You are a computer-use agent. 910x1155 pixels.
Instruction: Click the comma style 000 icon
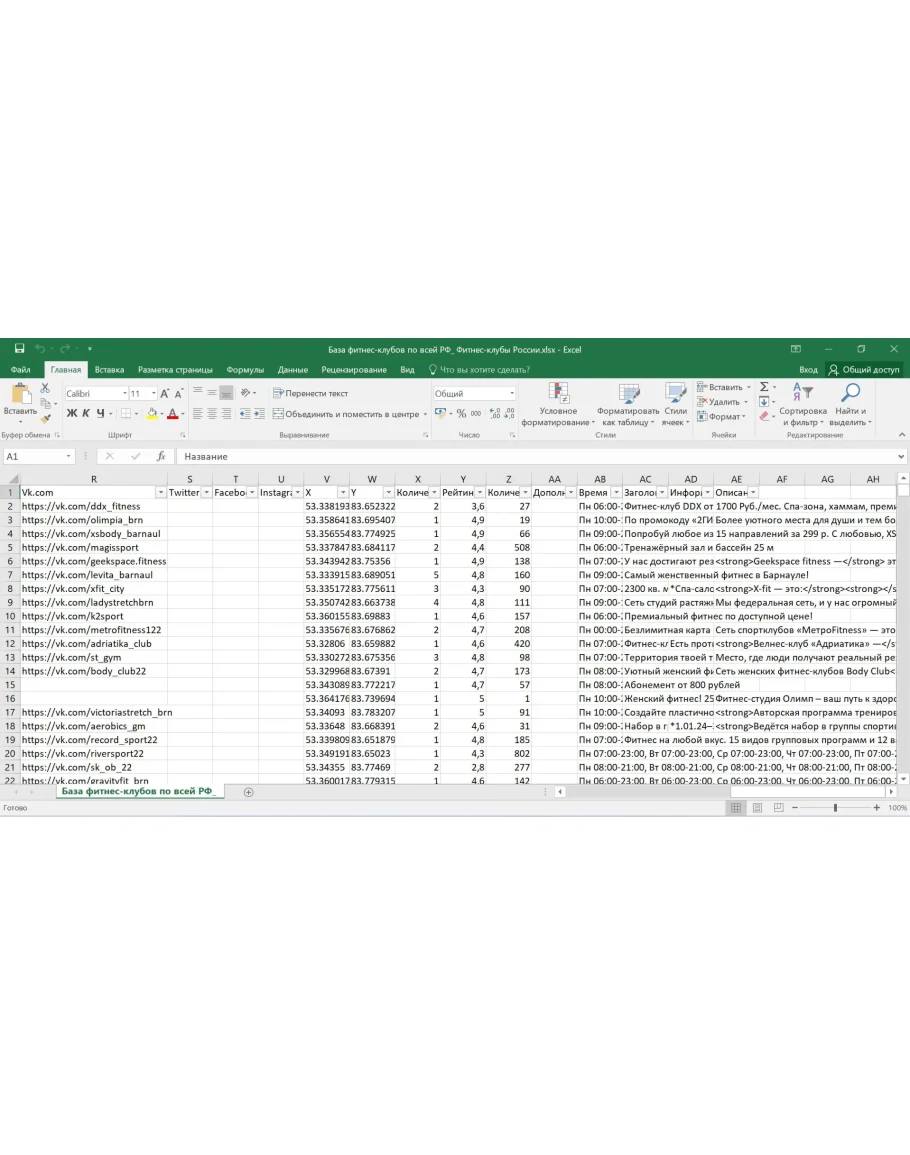pyautogui.click(x=476, y=414)
